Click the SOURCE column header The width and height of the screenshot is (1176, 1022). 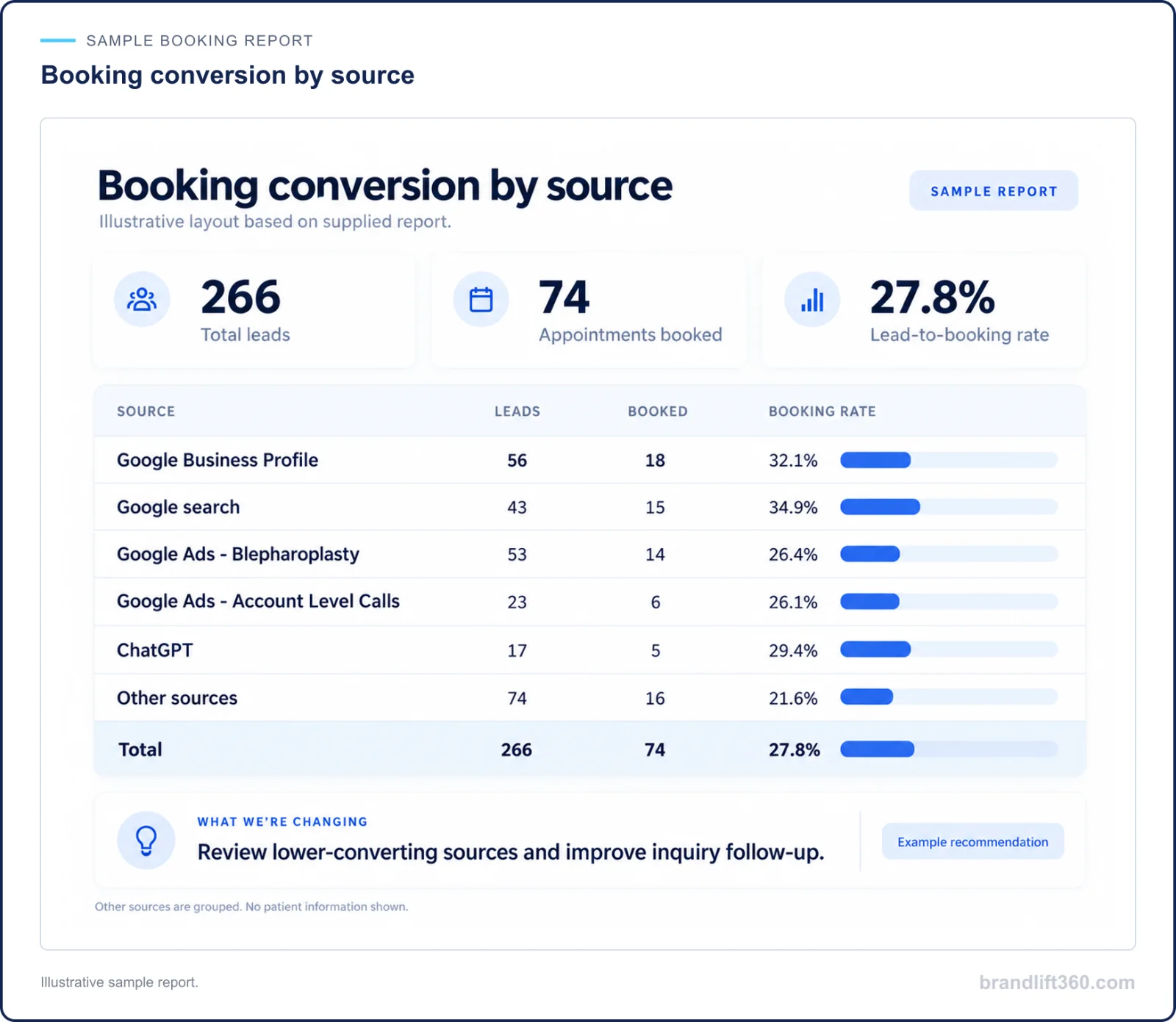(146, 411)
